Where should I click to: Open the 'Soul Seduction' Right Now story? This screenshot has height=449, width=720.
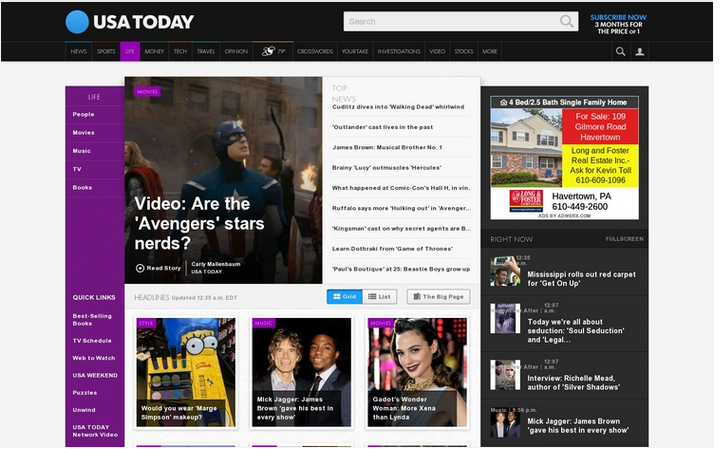(x=576, y=331)
